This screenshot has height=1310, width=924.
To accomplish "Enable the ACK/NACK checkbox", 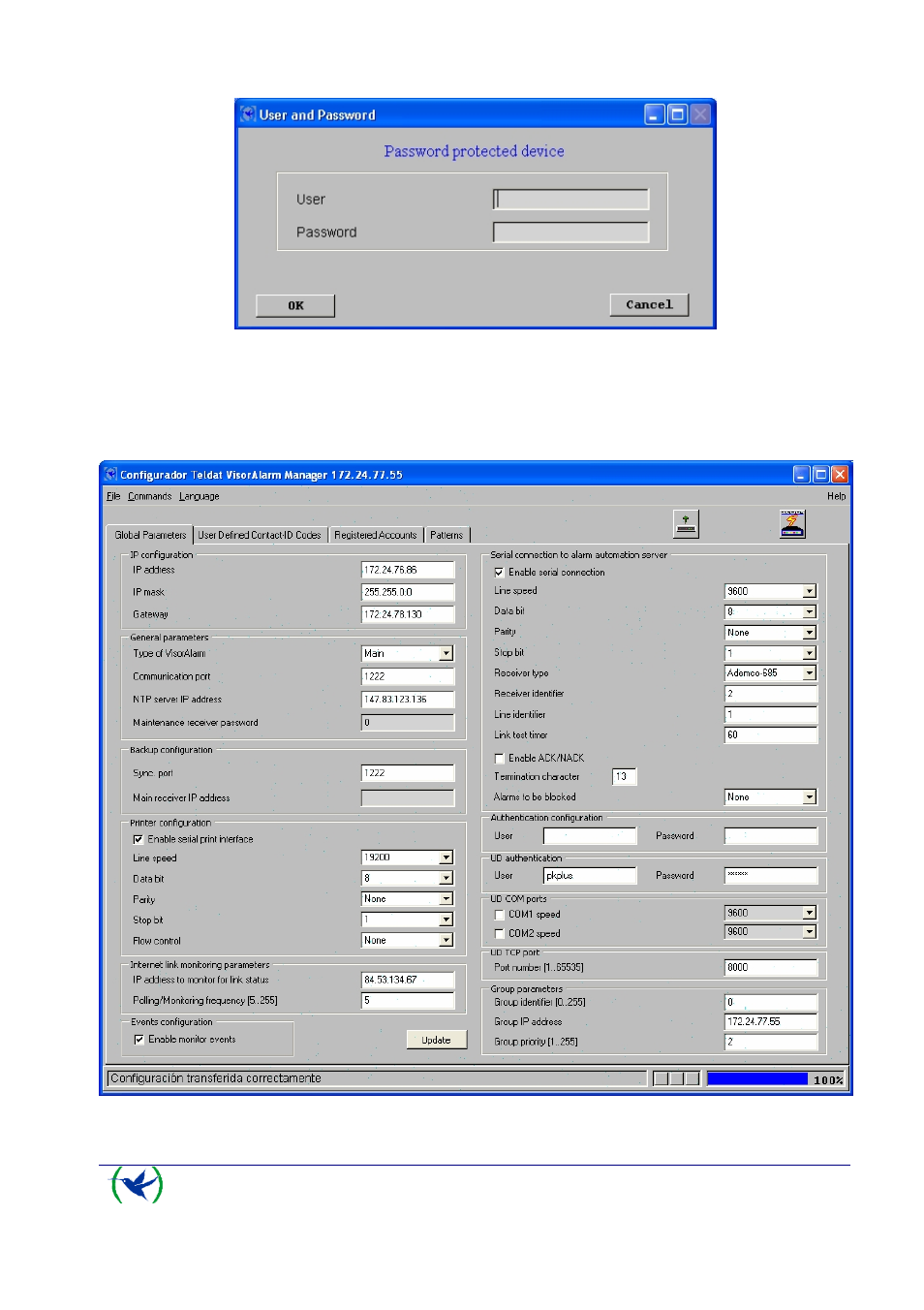I will click(499, 759).
